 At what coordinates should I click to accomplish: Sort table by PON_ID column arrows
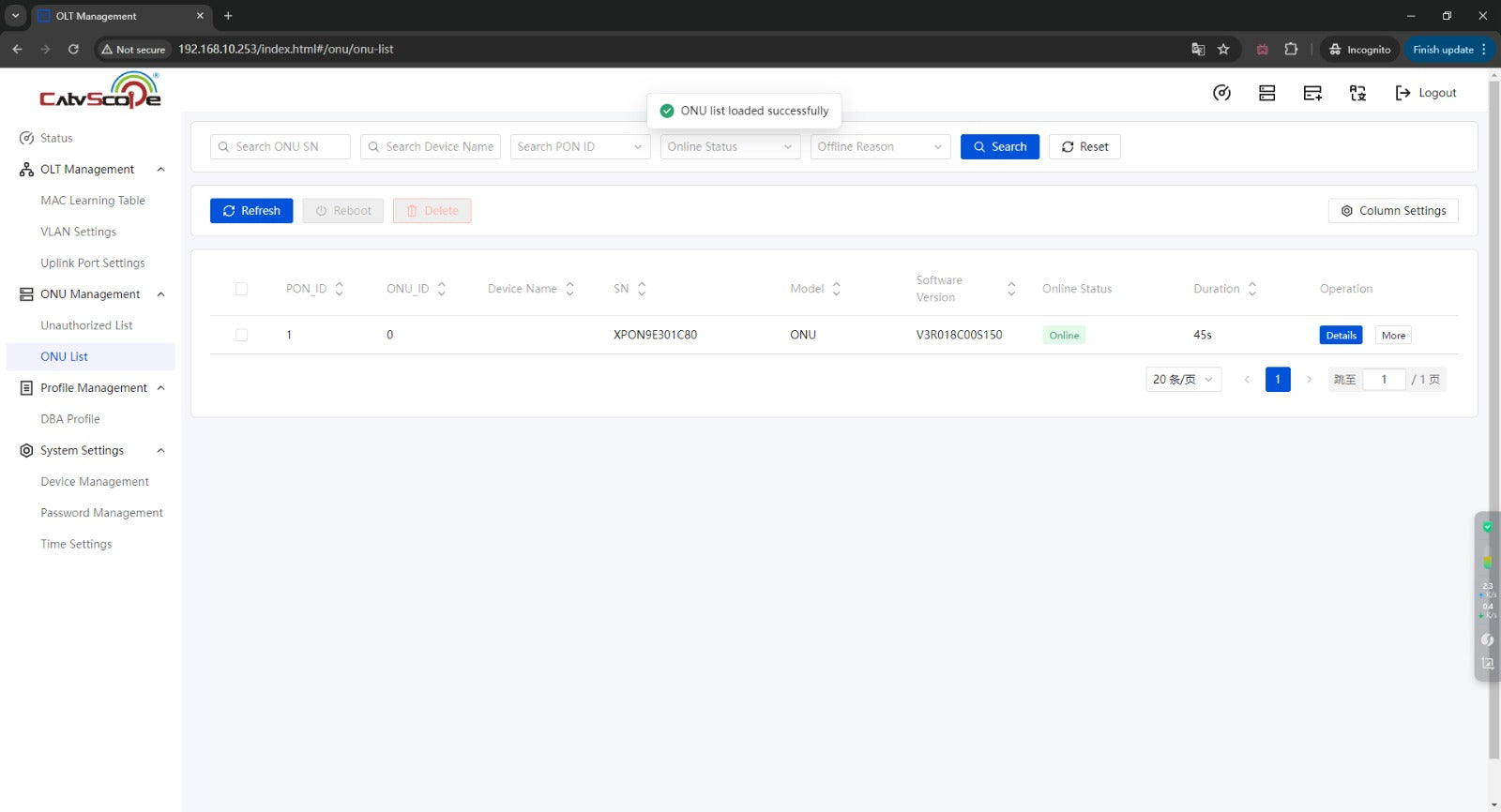tap(340, 289)
